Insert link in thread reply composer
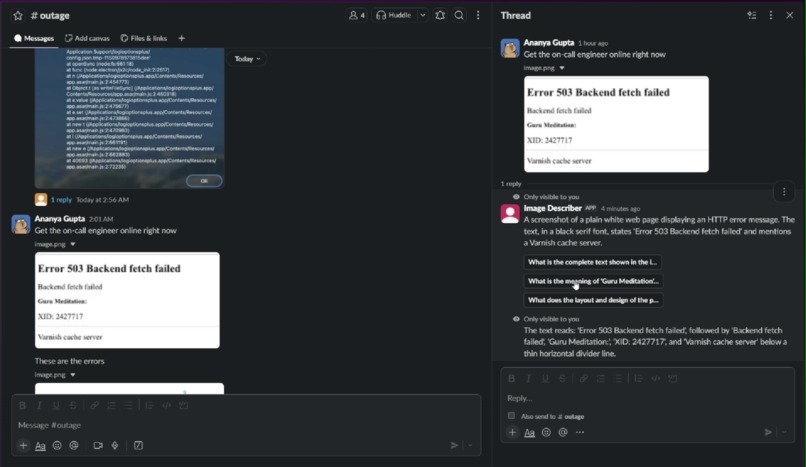 (x=583, y=379)
